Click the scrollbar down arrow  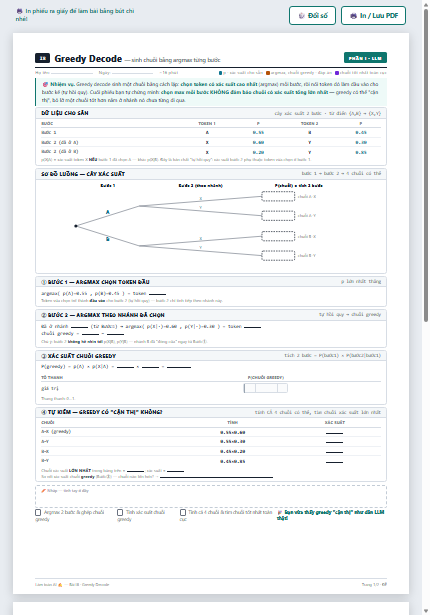426,611
